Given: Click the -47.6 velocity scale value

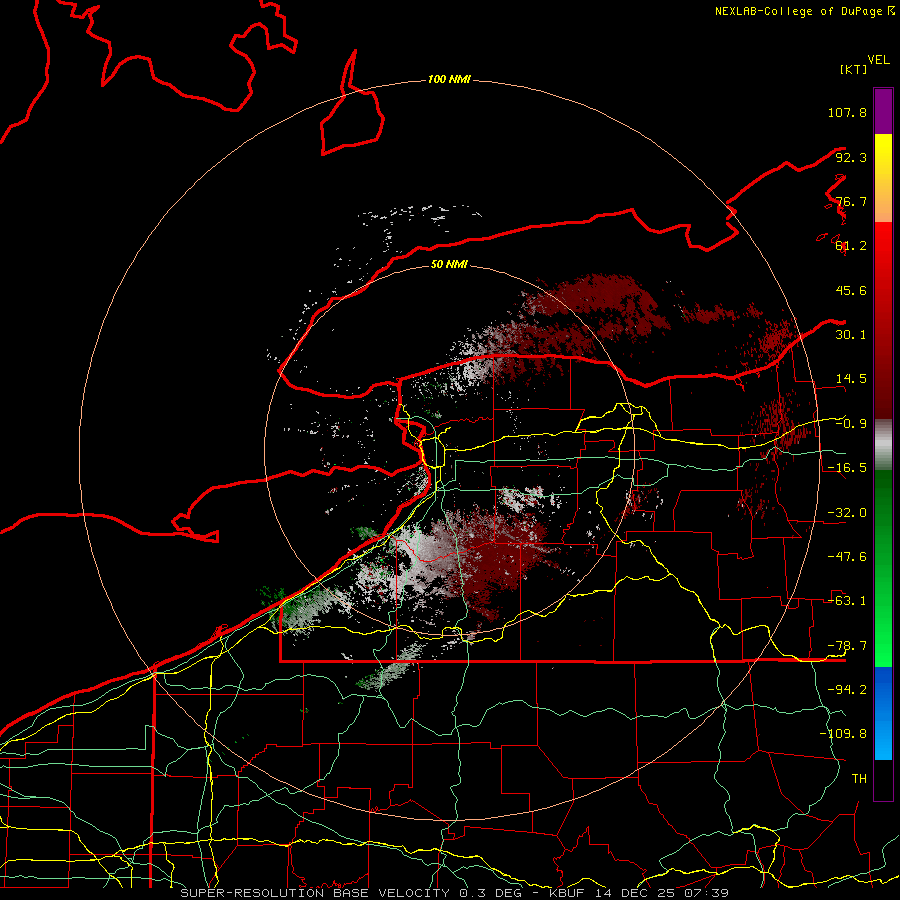Looking at the screenshot, I should pyautogui.click(x=847, y=557).
